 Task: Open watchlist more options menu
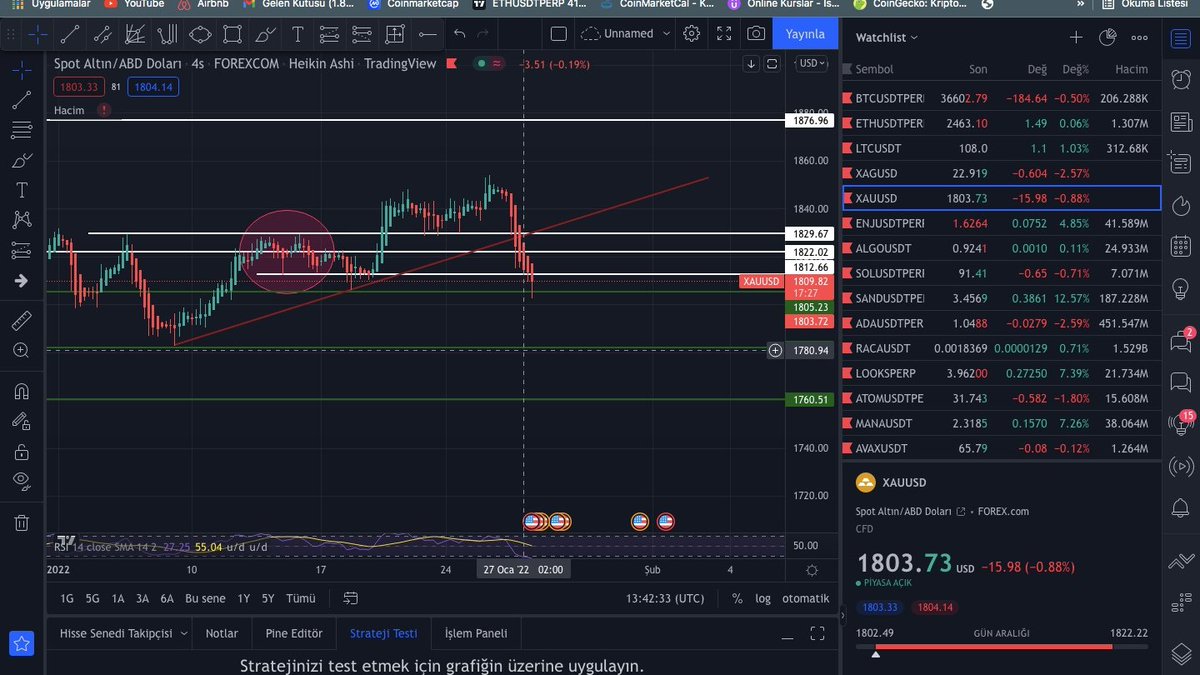tap(1139, 37)
